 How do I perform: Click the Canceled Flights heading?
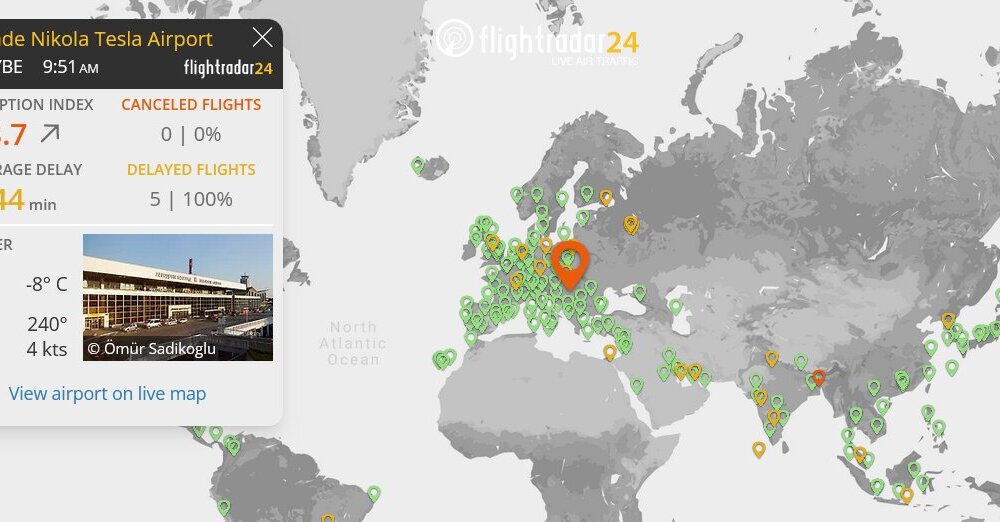(x=191, y=105)
